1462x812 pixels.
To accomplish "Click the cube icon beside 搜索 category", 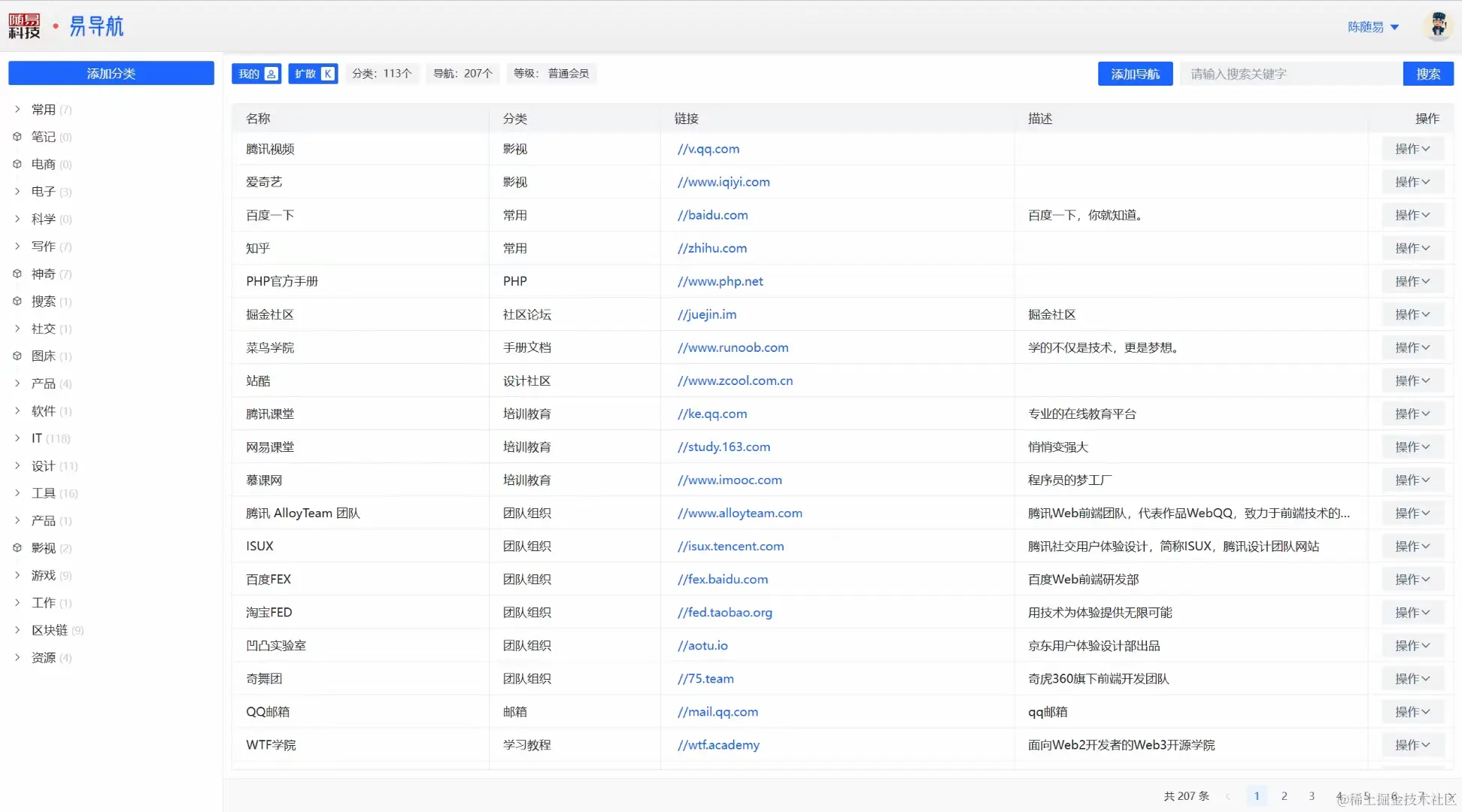I will [17, 301].
